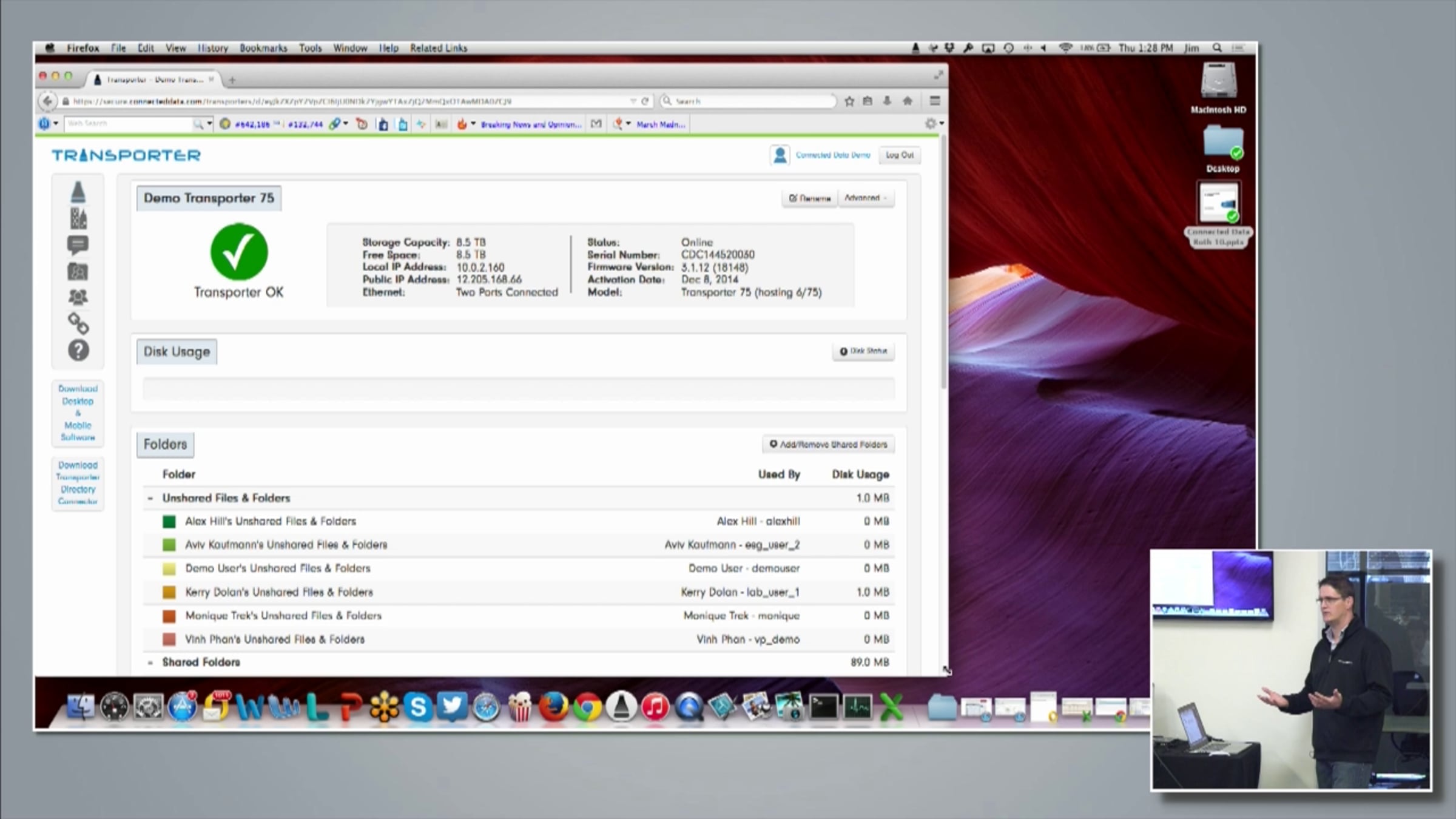Screen dimensions: 1456x819
Task: Open the Firefox hamburger menu
Action: [935, 101]
